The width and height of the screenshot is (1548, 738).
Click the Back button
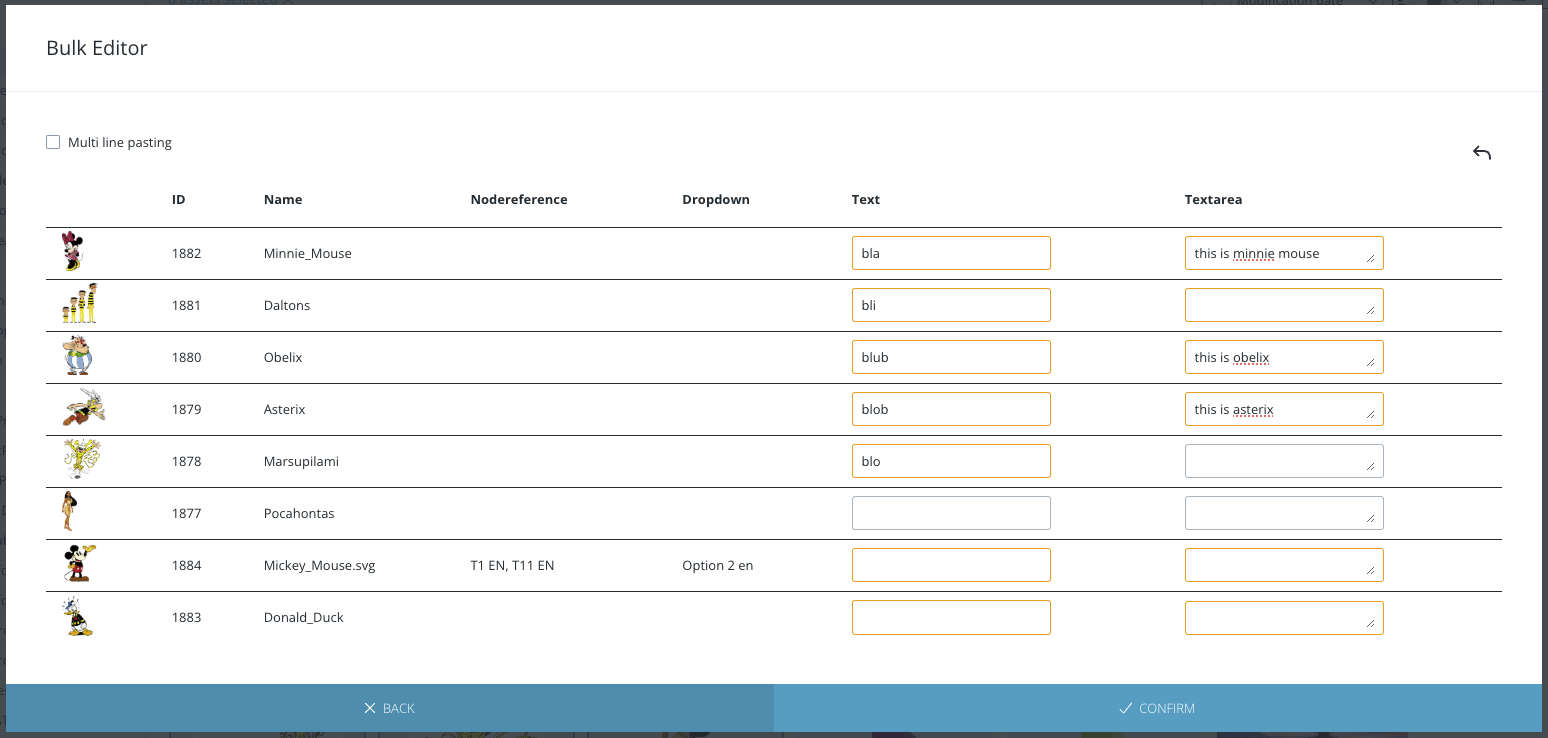tap(389, 708)
